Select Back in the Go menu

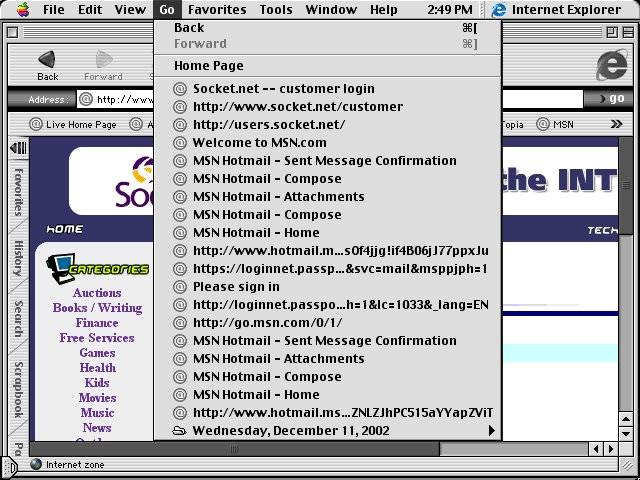click(189, 28)
